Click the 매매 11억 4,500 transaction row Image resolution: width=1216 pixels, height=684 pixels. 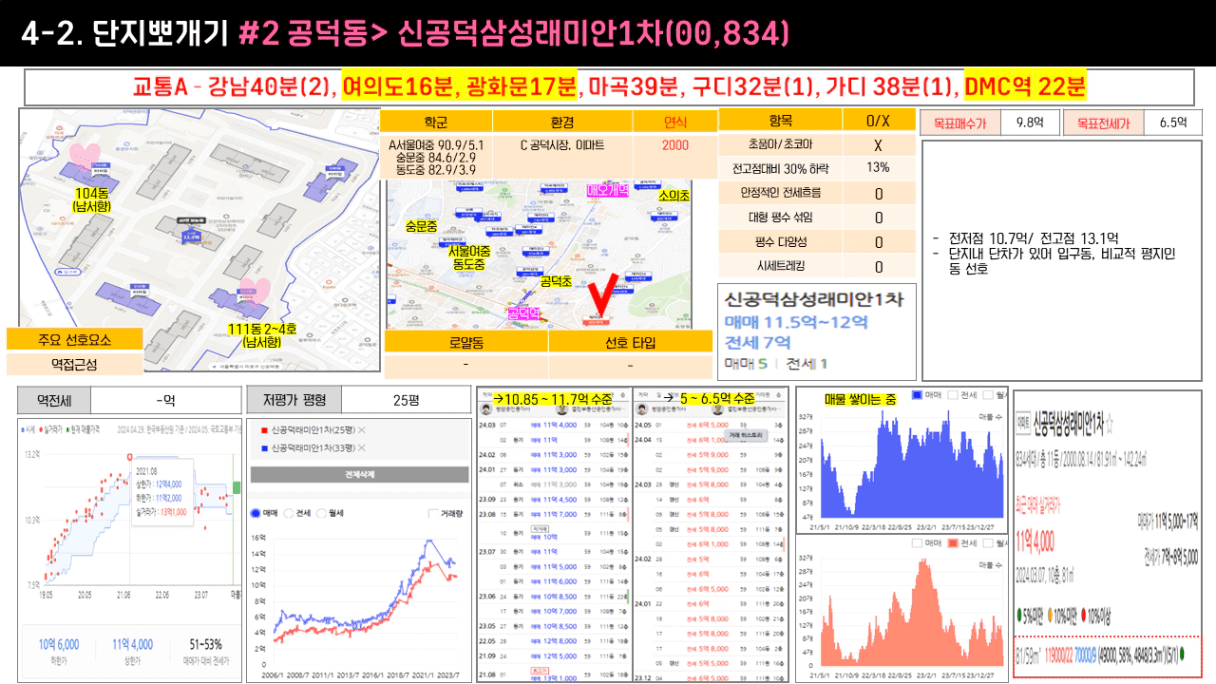pos(553,499)
